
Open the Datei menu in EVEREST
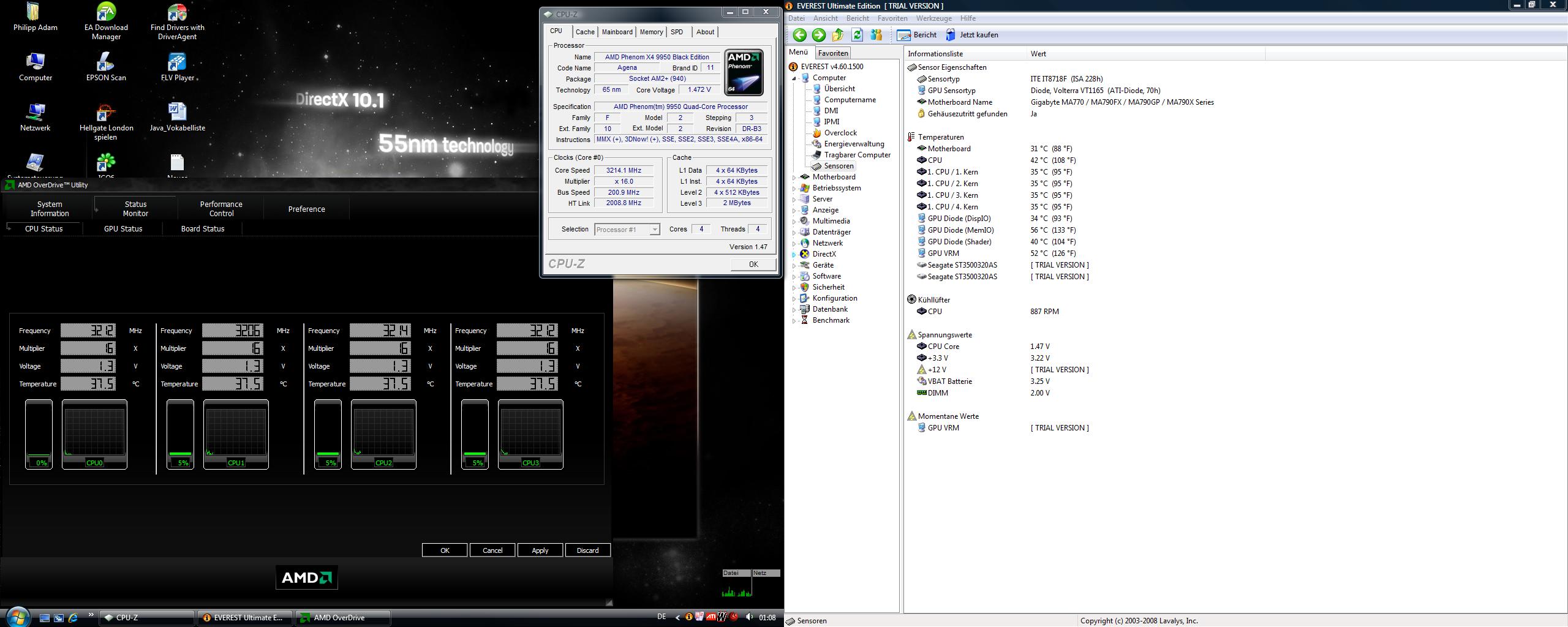pos(796,18)
